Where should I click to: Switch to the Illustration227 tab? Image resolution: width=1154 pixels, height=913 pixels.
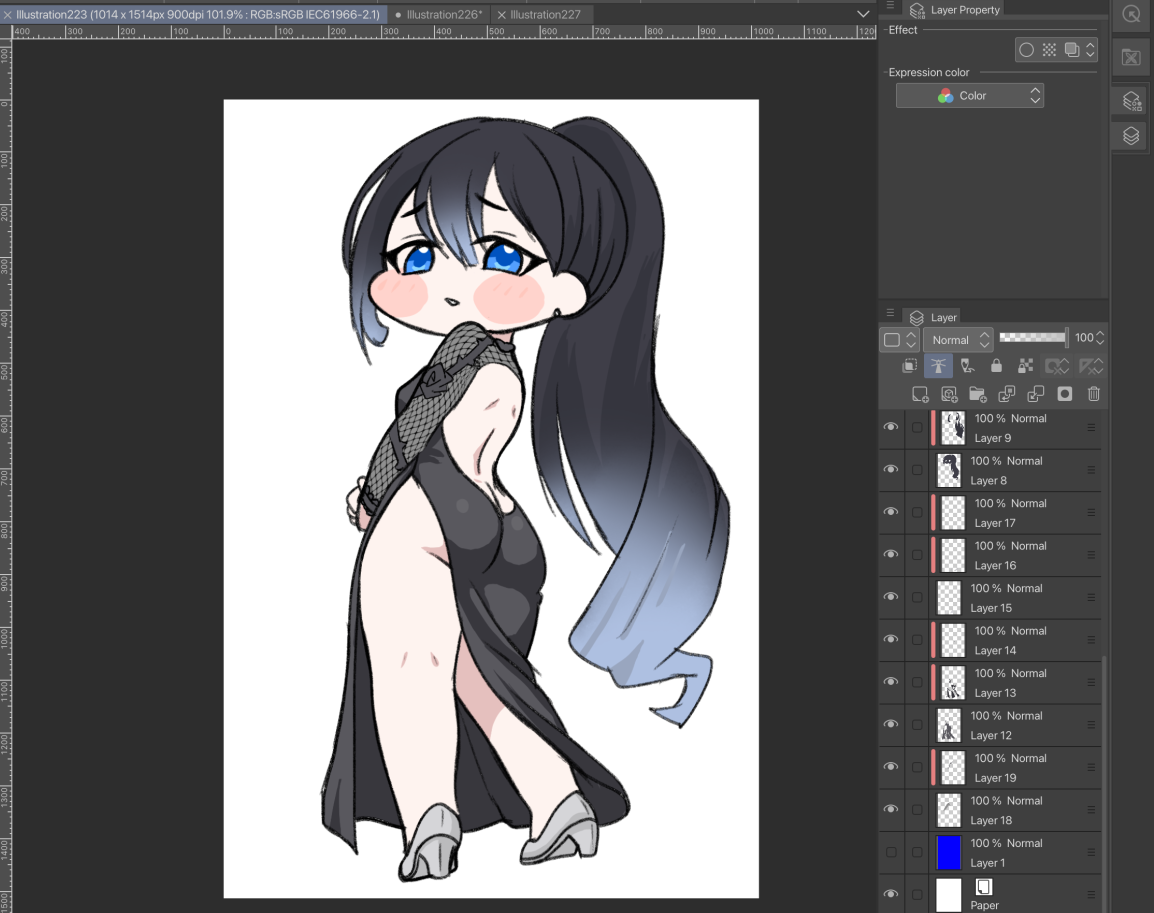coord(545,14)
